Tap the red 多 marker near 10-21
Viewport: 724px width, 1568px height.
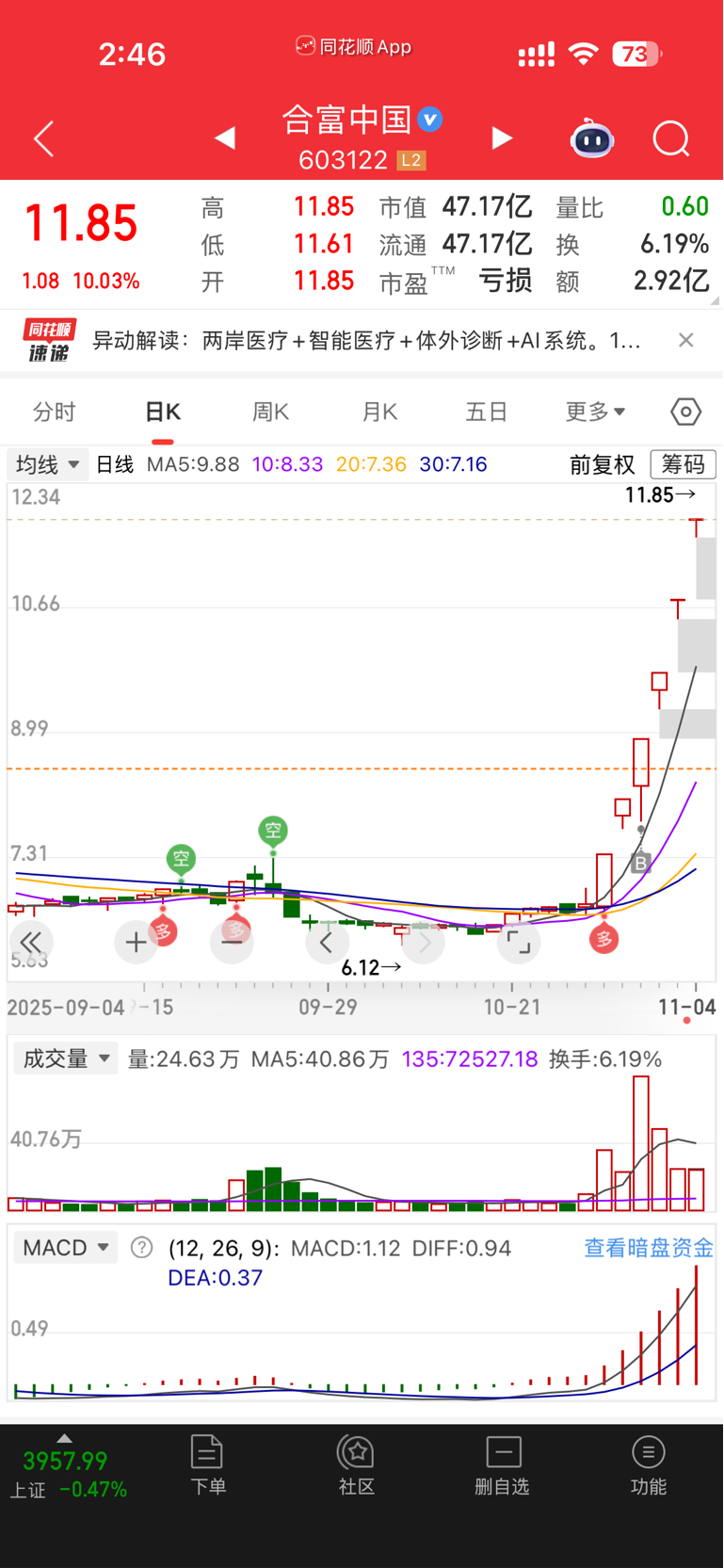(604, 939)
